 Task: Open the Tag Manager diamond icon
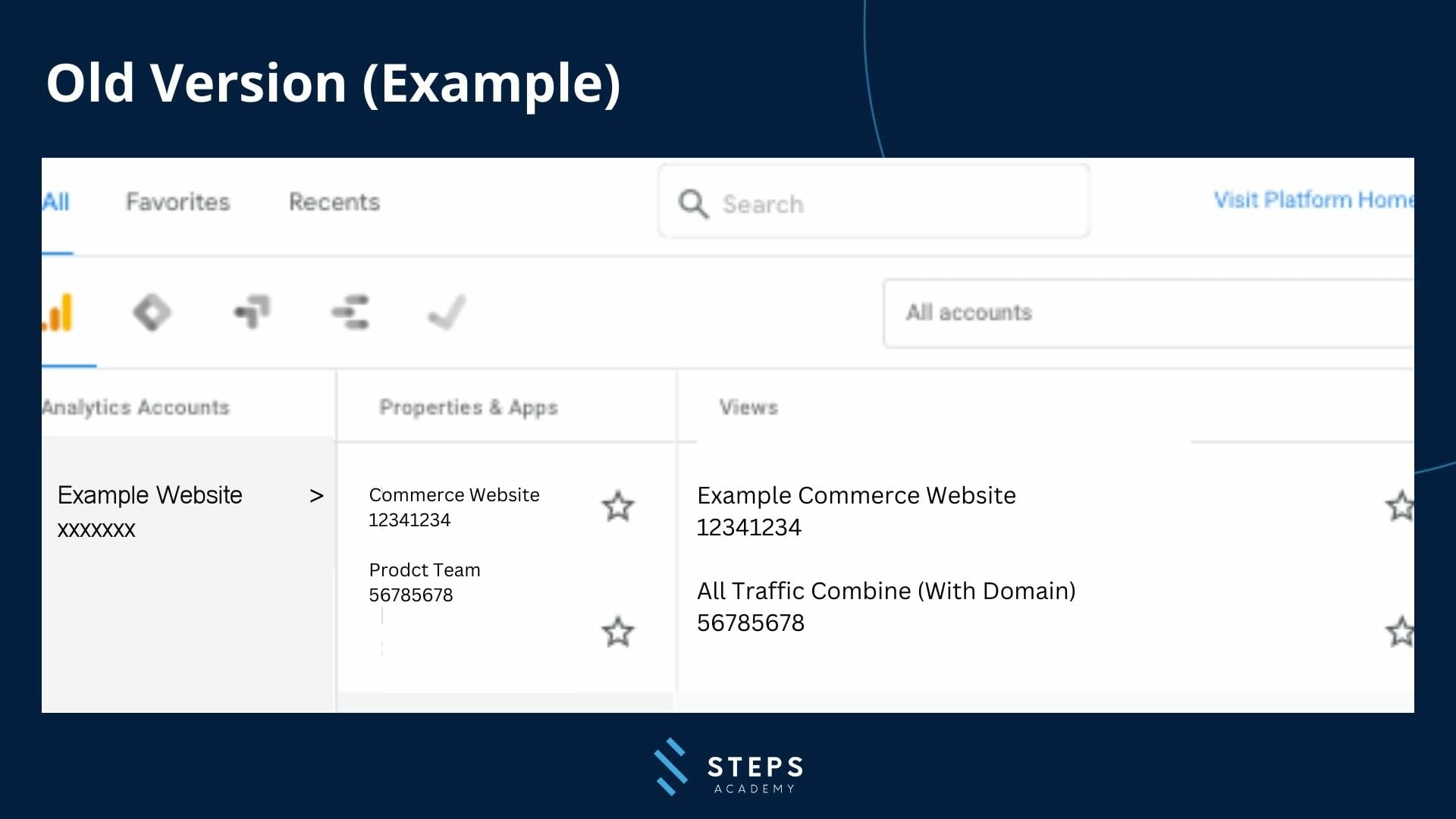(152, 312)
